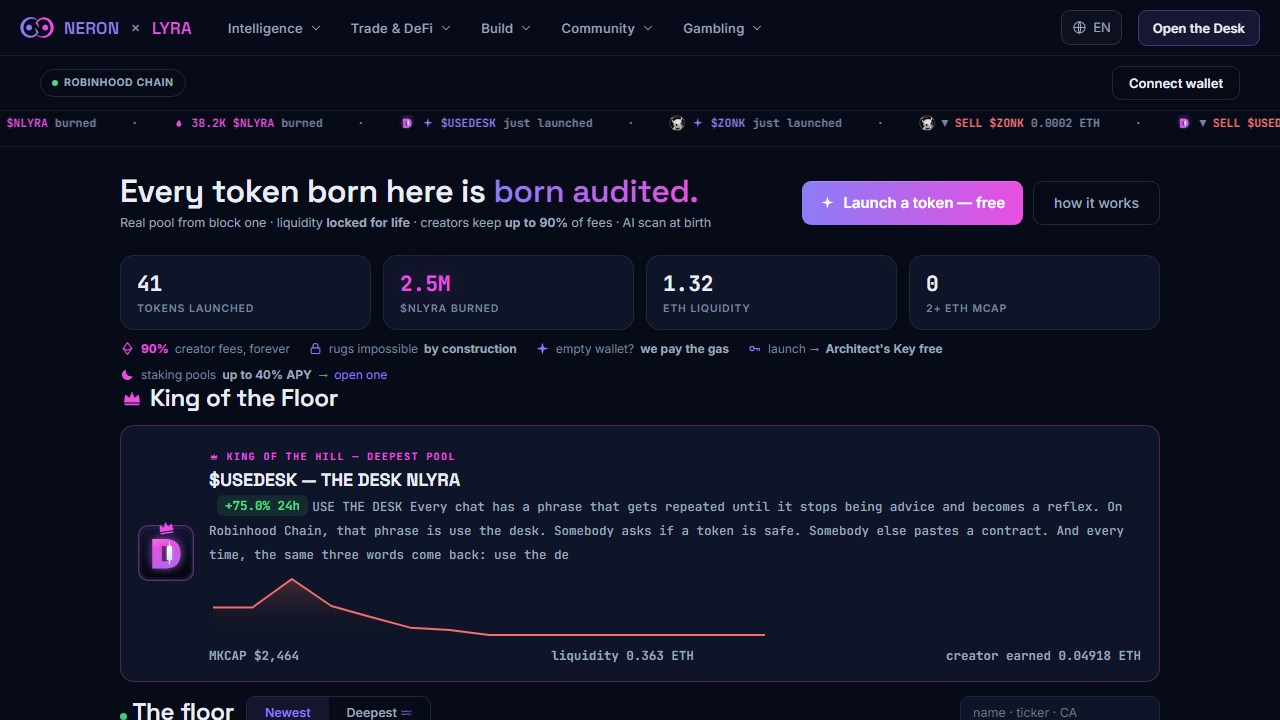Click the $USEDESK just launched ticker entry
The image size is (1280, 720).
(497, 123)
